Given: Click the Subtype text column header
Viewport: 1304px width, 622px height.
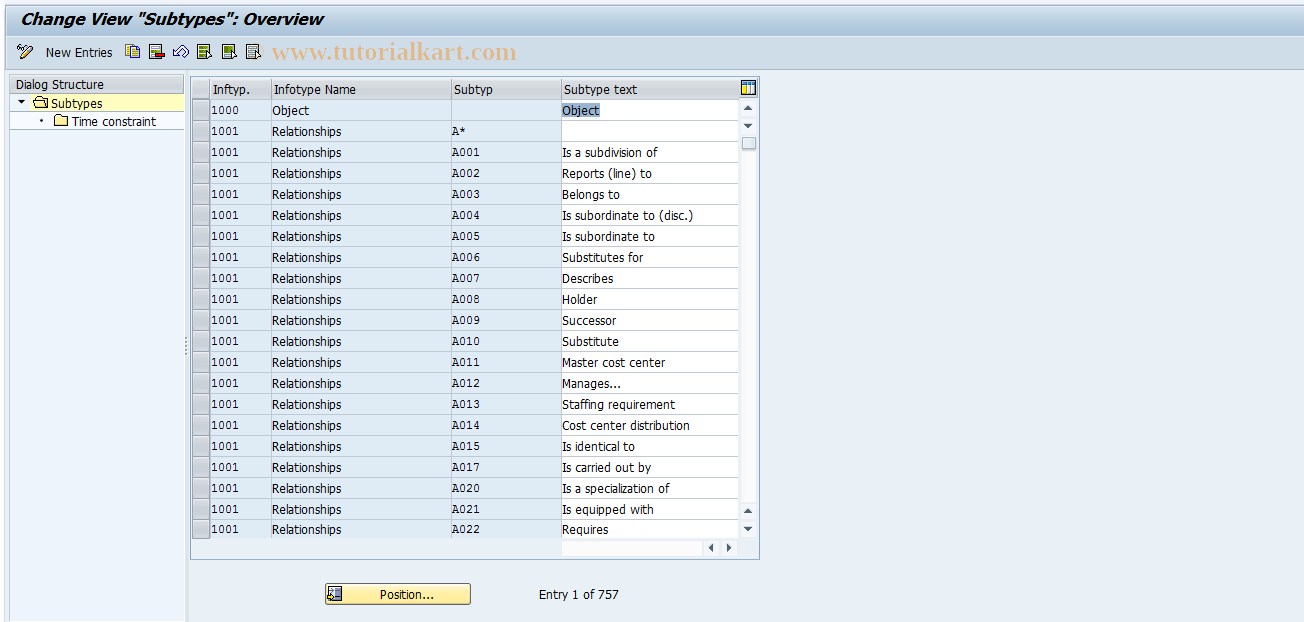Looking at the screenshot, I should pos(650,89).
